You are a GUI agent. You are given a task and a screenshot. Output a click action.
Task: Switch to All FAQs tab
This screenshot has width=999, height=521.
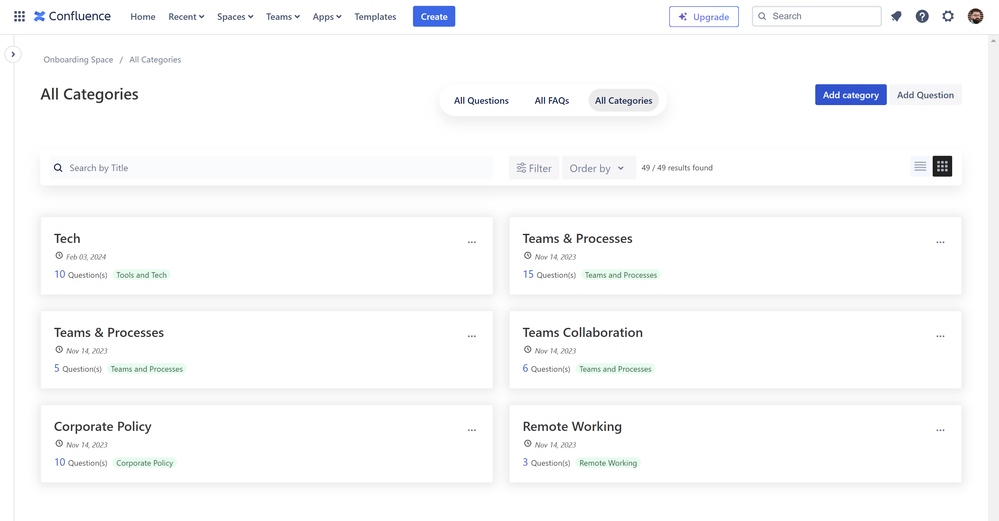tap(552, 101)
